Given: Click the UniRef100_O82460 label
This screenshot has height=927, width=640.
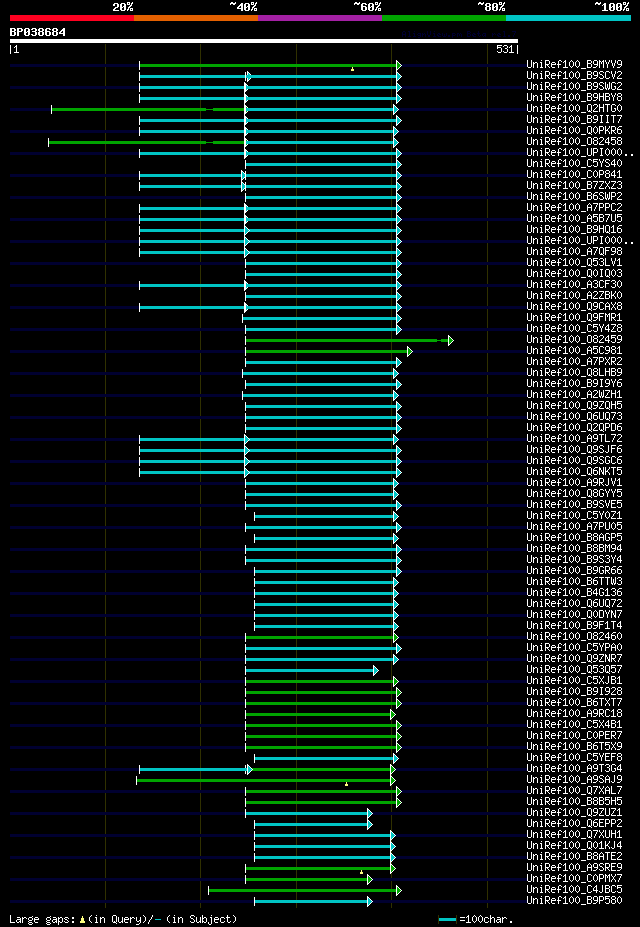Looking at the screenshot, I should click(574, 637).
